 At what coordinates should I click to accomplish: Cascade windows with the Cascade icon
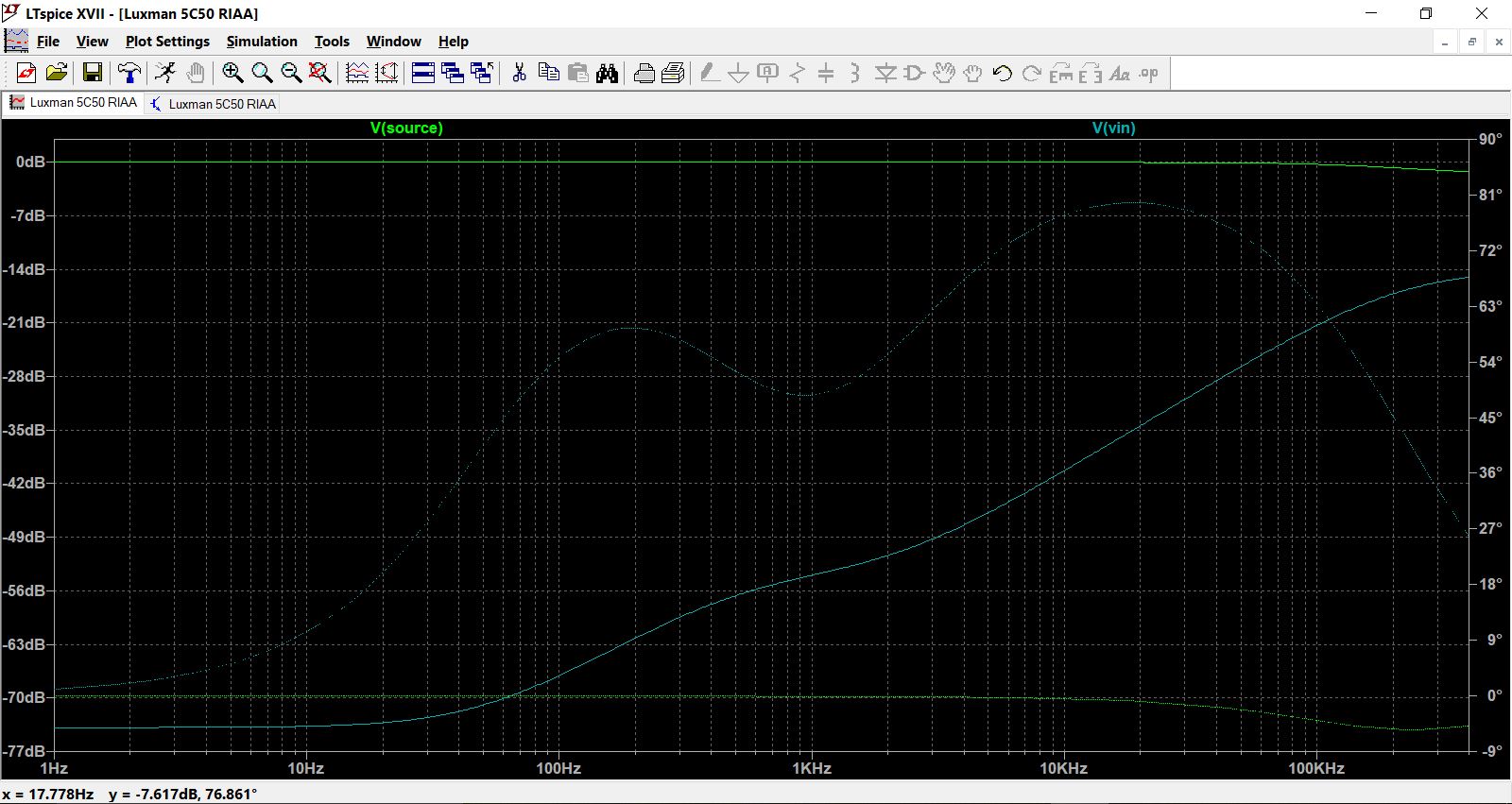(x=453, y=73)
